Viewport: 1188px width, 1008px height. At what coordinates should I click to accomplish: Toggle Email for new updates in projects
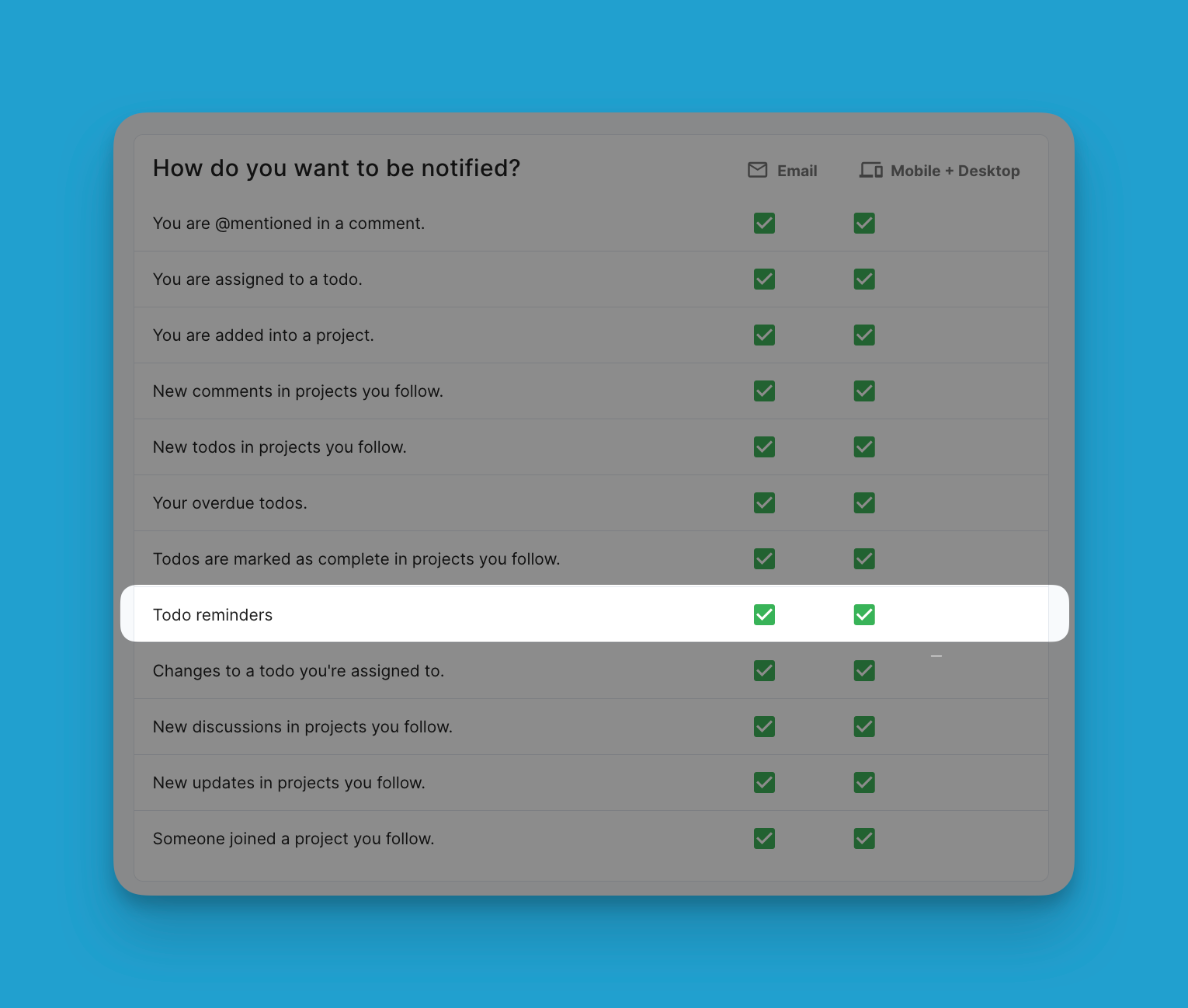tap(764, 783)
